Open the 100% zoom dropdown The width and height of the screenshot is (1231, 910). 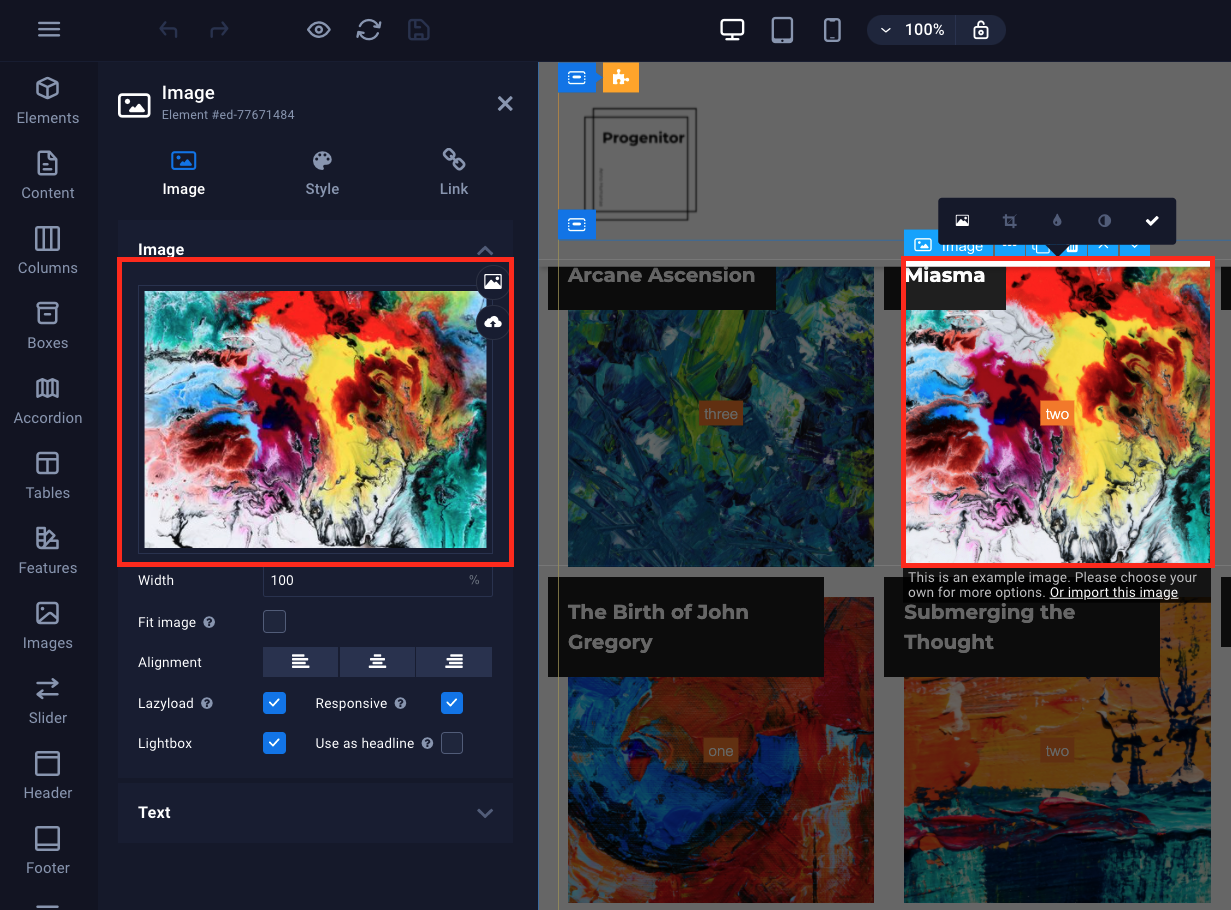pyautogui.click(x=911, y=30)
